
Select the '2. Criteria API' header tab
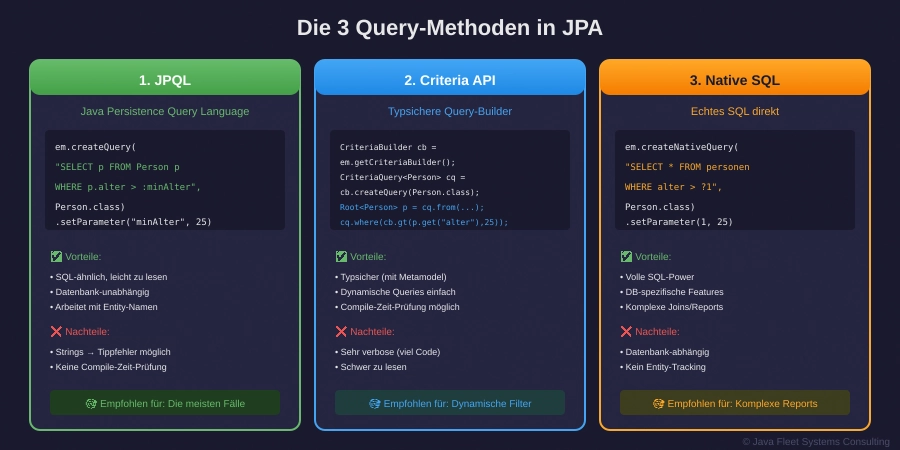coord(450,79)
